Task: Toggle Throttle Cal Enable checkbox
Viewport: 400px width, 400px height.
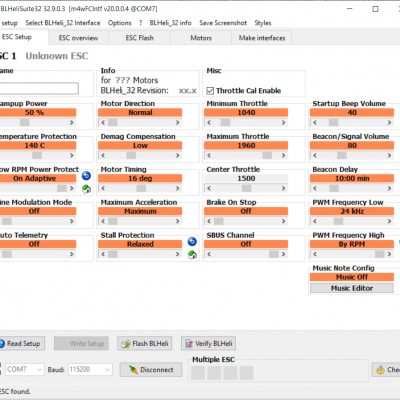Action: [x=210, y=91]
